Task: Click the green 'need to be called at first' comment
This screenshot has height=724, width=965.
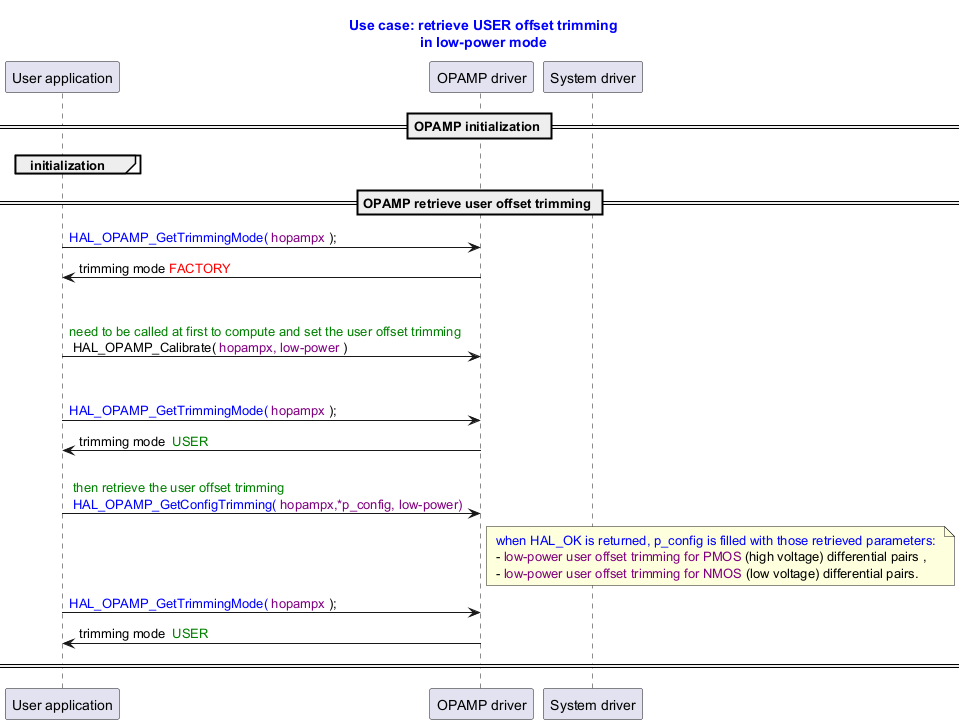Action: point(264,331)
